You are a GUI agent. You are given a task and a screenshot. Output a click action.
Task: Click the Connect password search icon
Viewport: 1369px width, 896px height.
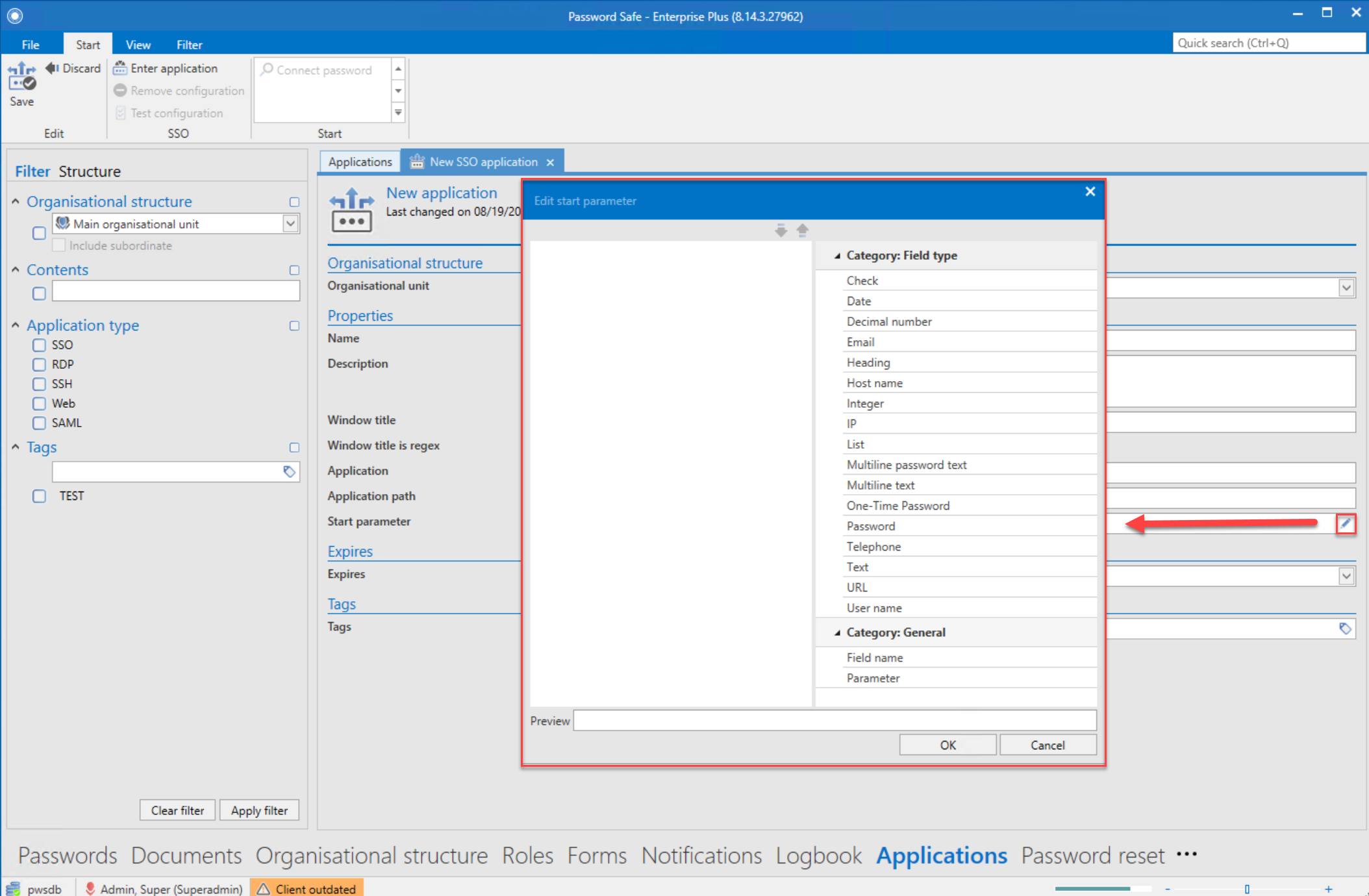[x=267, y=69]
